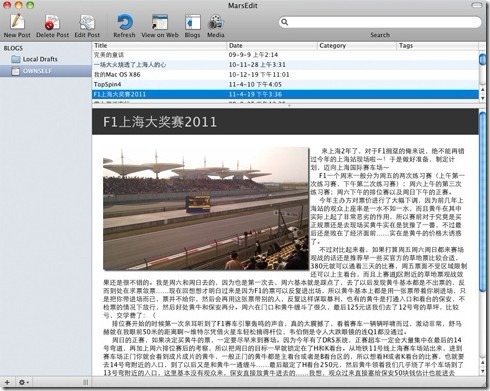490x391 pixels.
Task: Select the 我的Mac OS X86 post
Action: point(285,74)
